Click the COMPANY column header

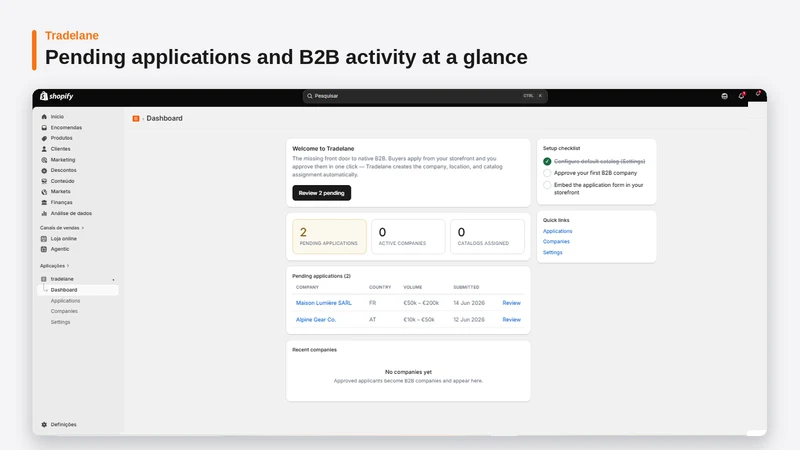tap(307, 287)
